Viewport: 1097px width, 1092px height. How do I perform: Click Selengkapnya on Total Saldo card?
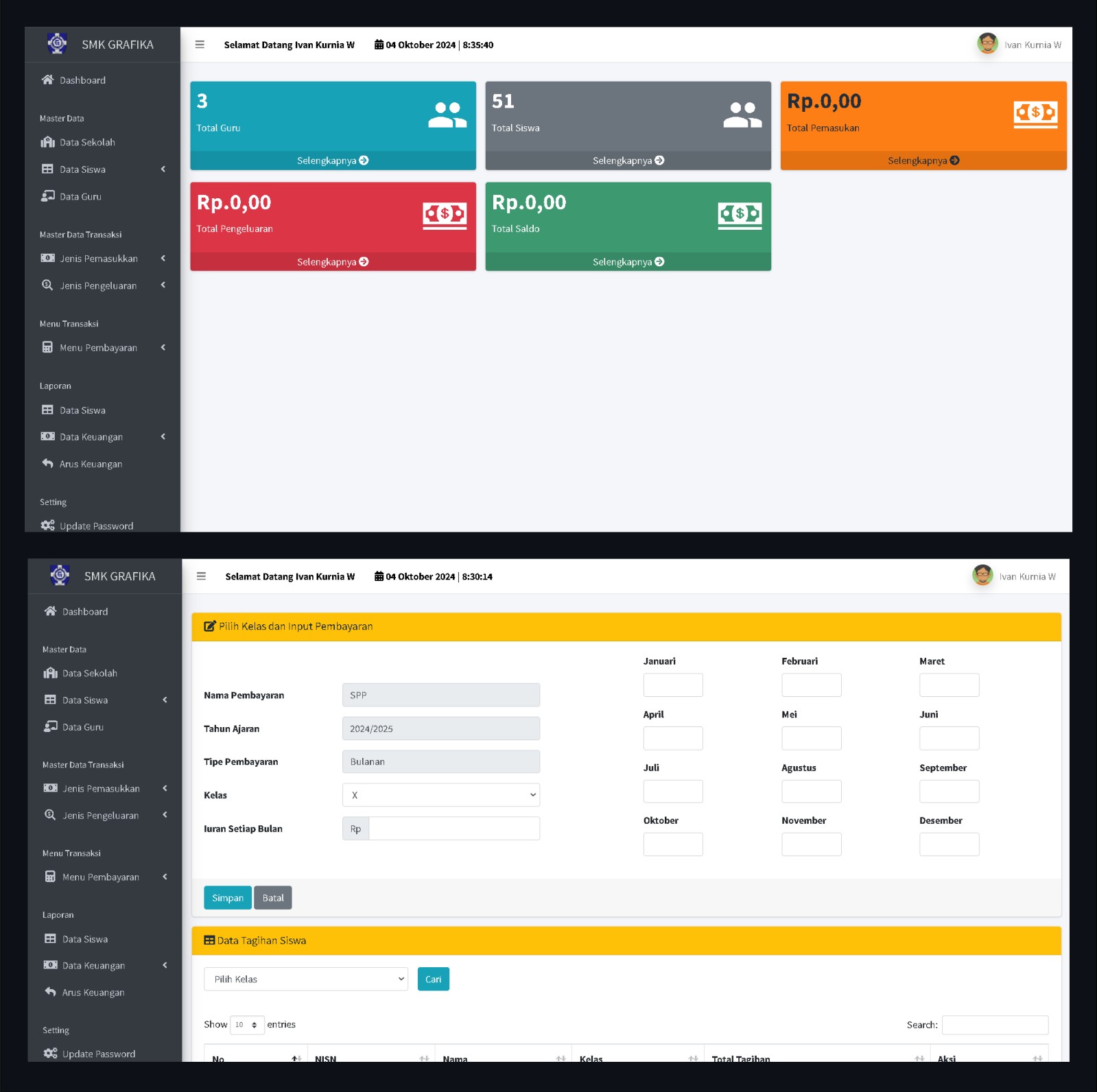[x=628, y=262]
